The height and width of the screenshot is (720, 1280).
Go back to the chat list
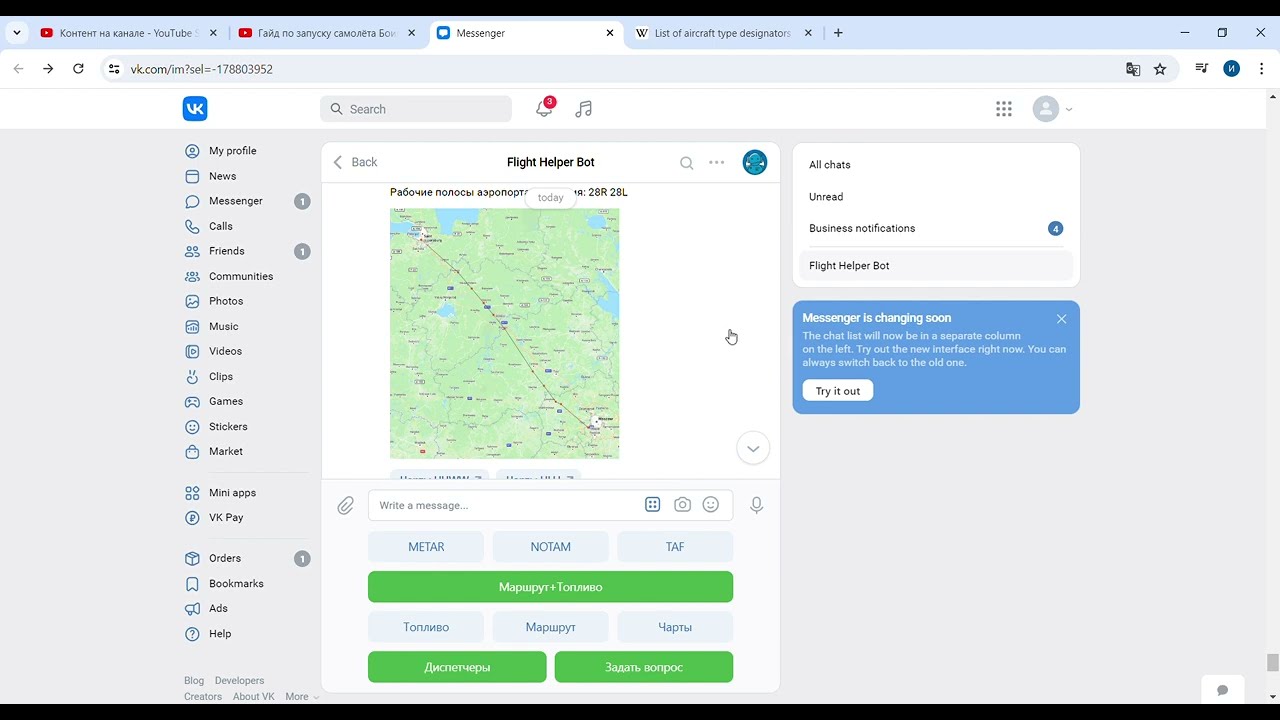click(x=355, y=162)
